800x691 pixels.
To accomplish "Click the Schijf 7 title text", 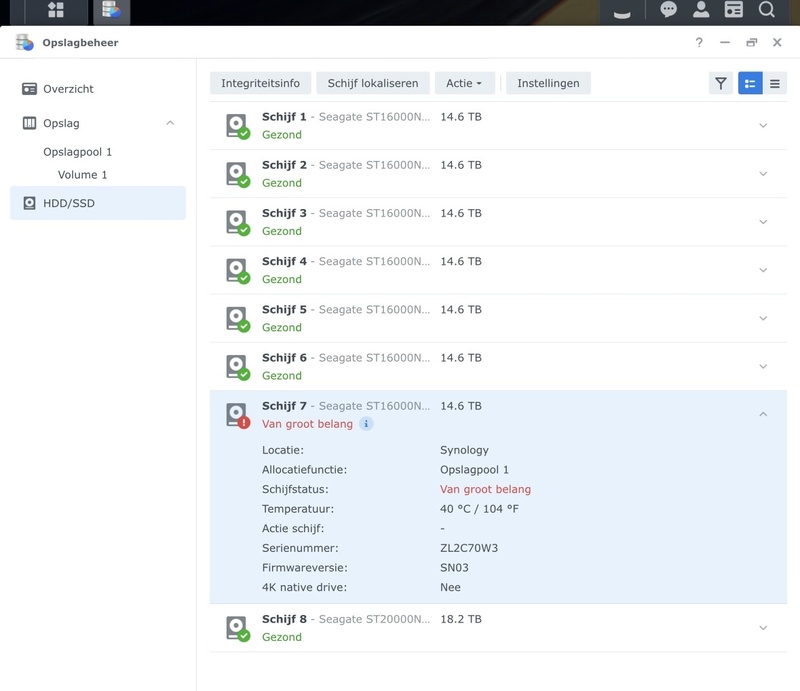I will coord(284,406).
